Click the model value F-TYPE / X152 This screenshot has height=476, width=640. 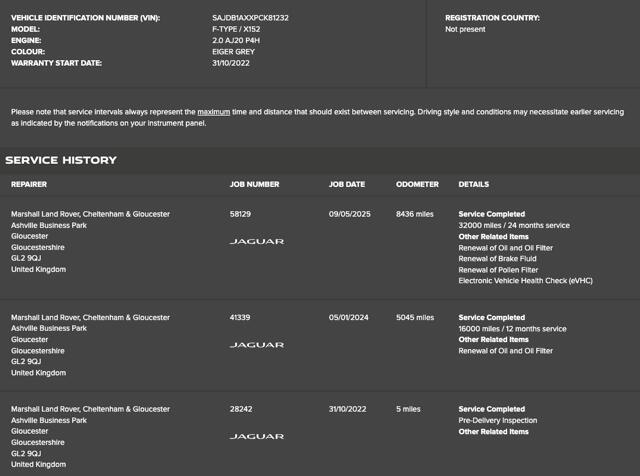pos(236,29)
